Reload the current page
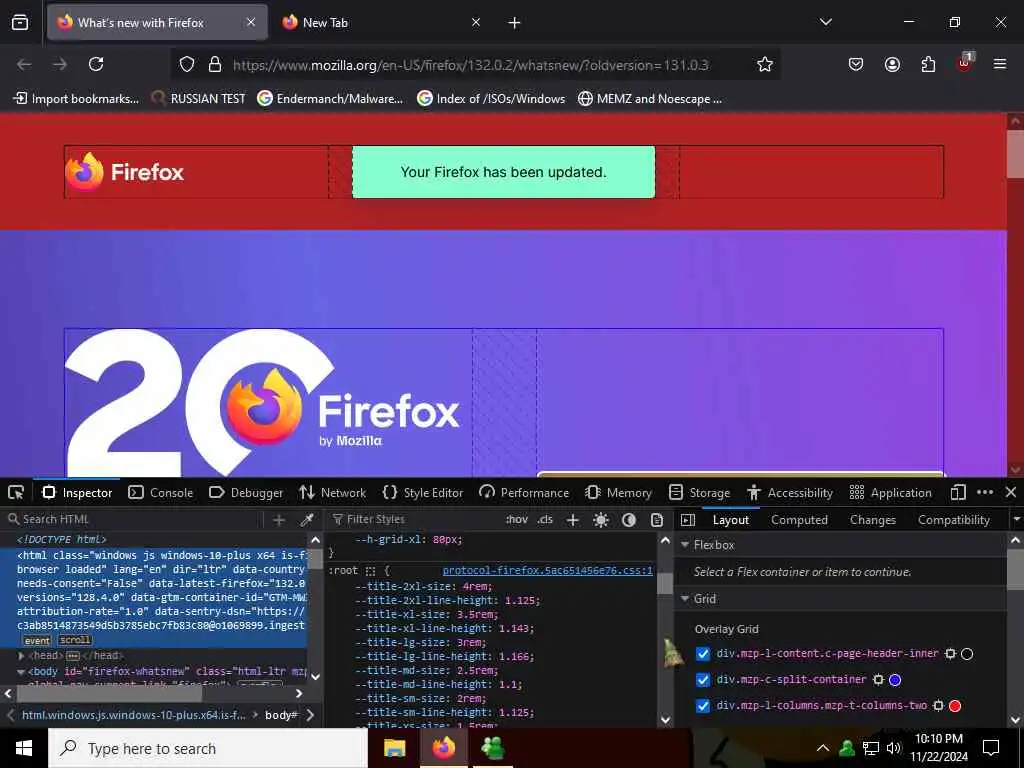Viewport: 1024px width, 768px height. pyautogui.click(x=96, y=64)
